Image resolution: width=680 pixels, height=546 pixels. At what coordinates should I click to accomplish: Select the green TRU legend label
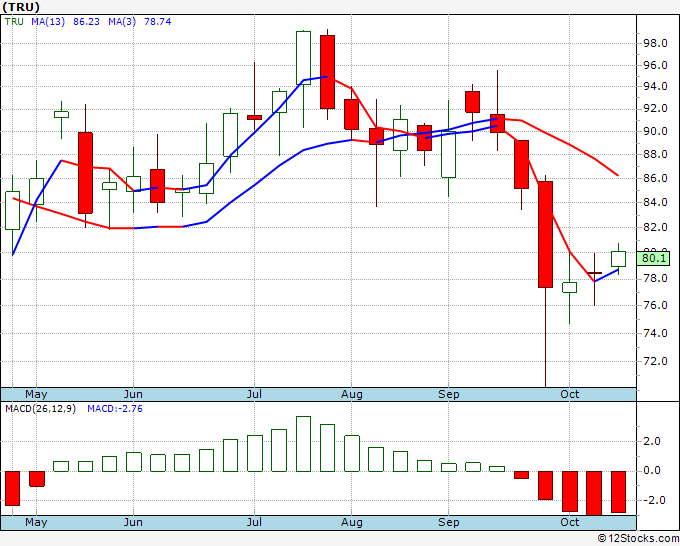14,22
